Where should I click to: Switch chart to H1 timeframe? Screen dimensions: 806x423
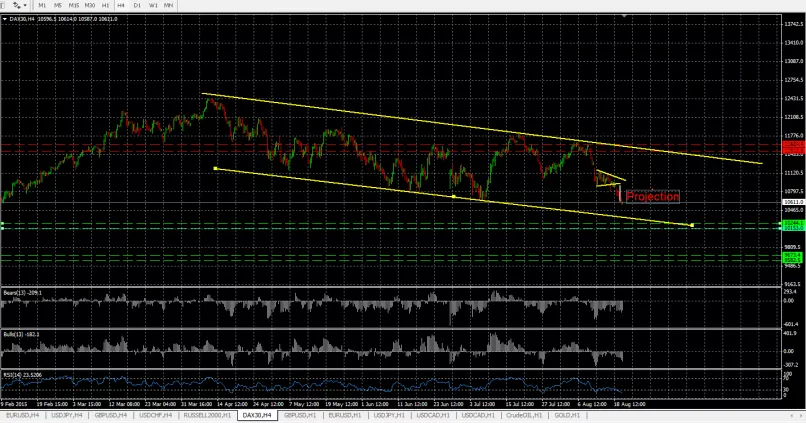(105, 5)
